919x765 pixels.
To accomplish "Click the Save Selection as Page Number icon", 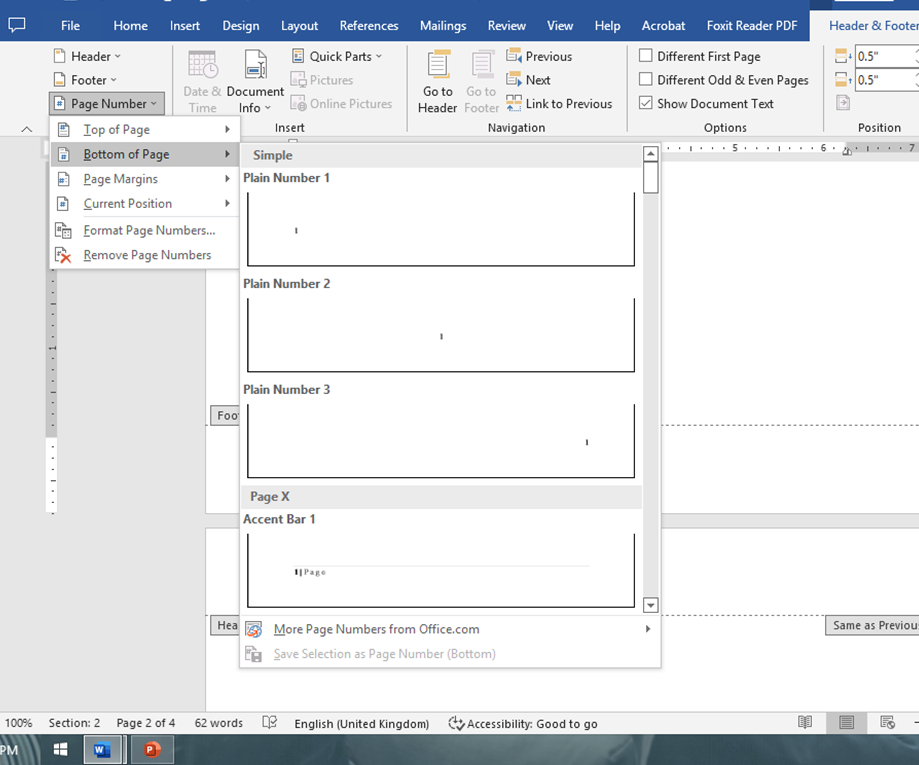I will click(253, 654).
